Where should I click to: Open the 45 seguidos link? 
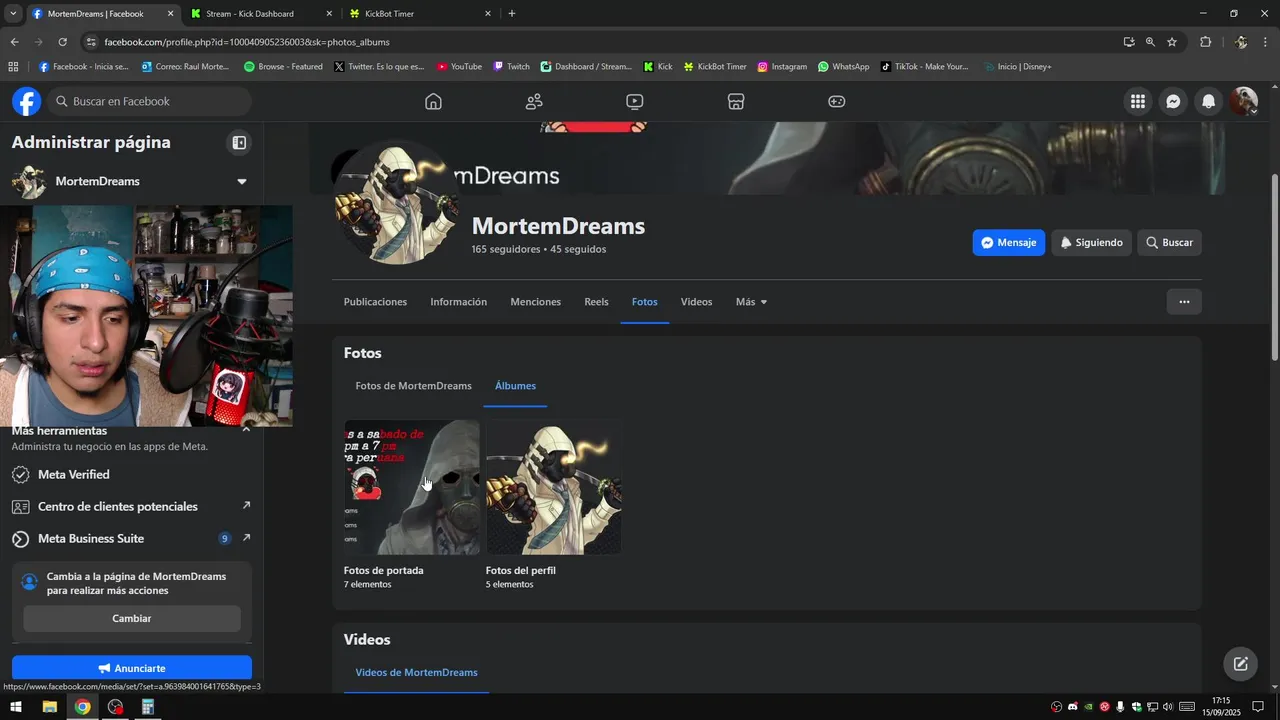click(578, 250)
